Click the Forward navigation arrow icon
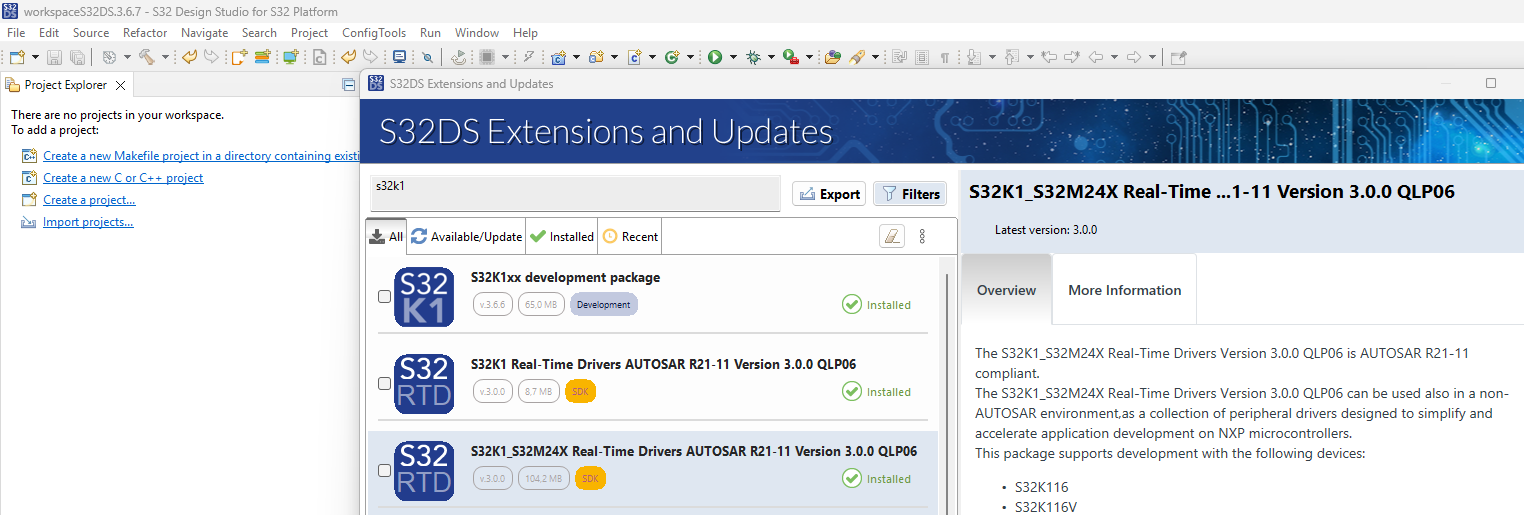The width and height of the screenshot is (1524, 515). coord(1134,57)
